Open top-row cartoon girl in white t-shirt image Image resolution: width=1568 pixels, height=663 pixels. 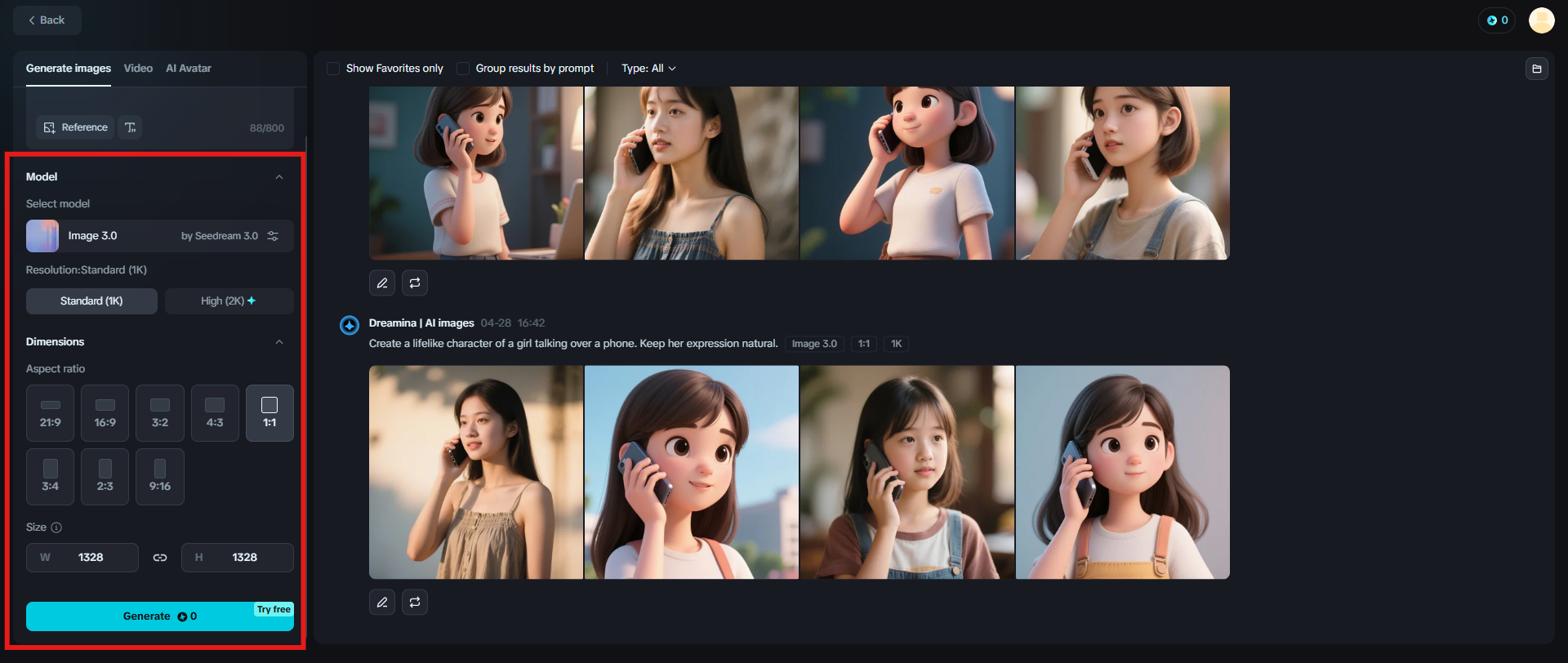907,173
